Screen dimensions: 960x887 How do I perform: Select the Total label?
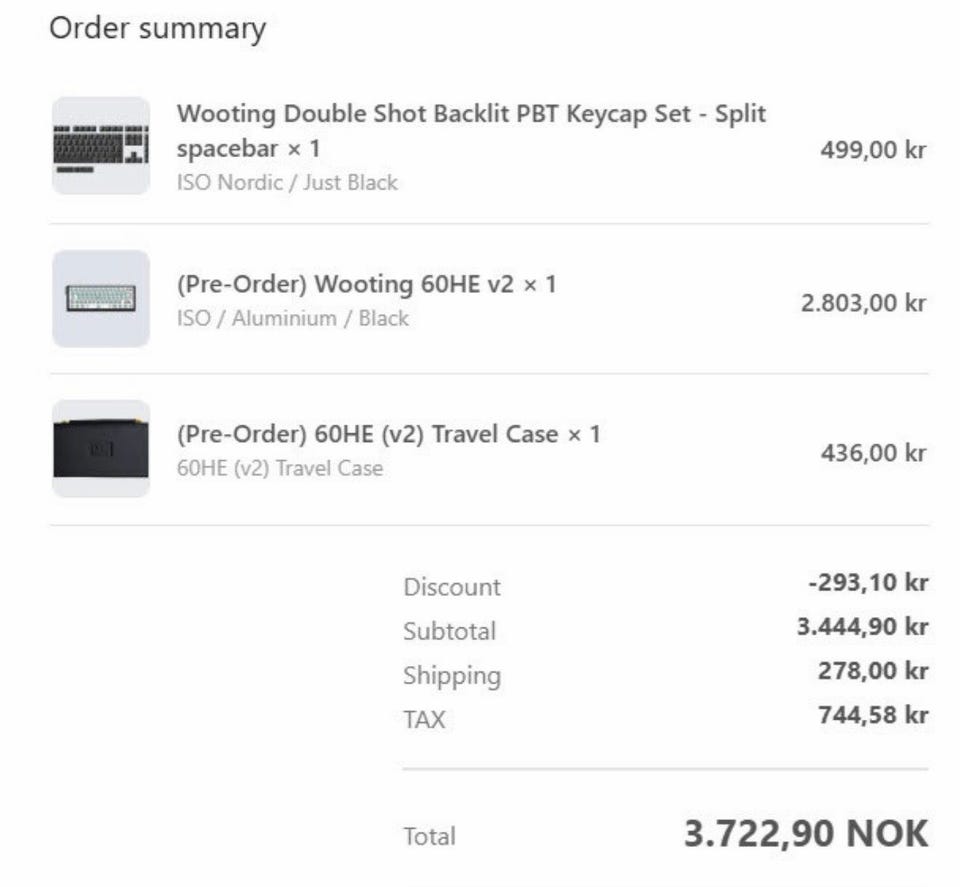click(x=429, y=836)
